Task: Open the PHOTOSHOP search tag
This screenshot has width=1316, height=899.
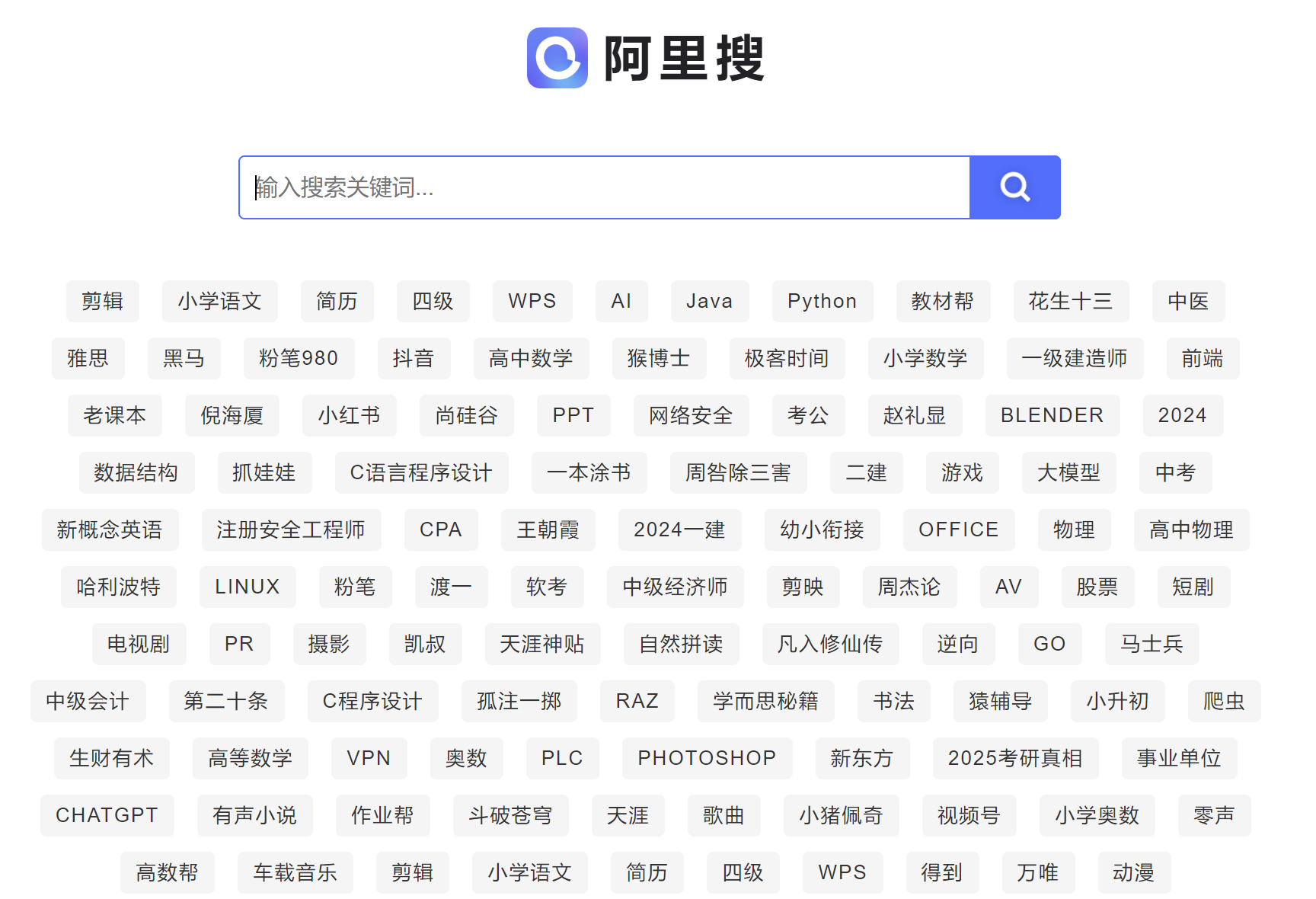Action: 707,758
